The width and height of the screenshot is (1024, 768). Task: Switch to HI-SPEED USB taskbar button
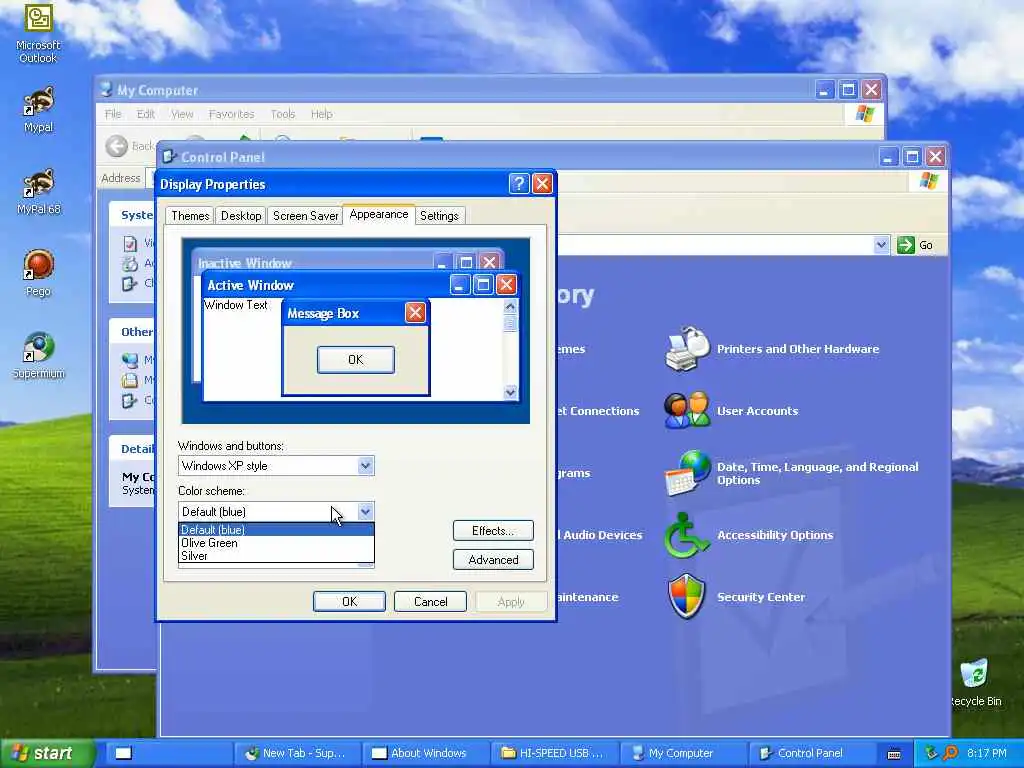click(x=554, y=753)
